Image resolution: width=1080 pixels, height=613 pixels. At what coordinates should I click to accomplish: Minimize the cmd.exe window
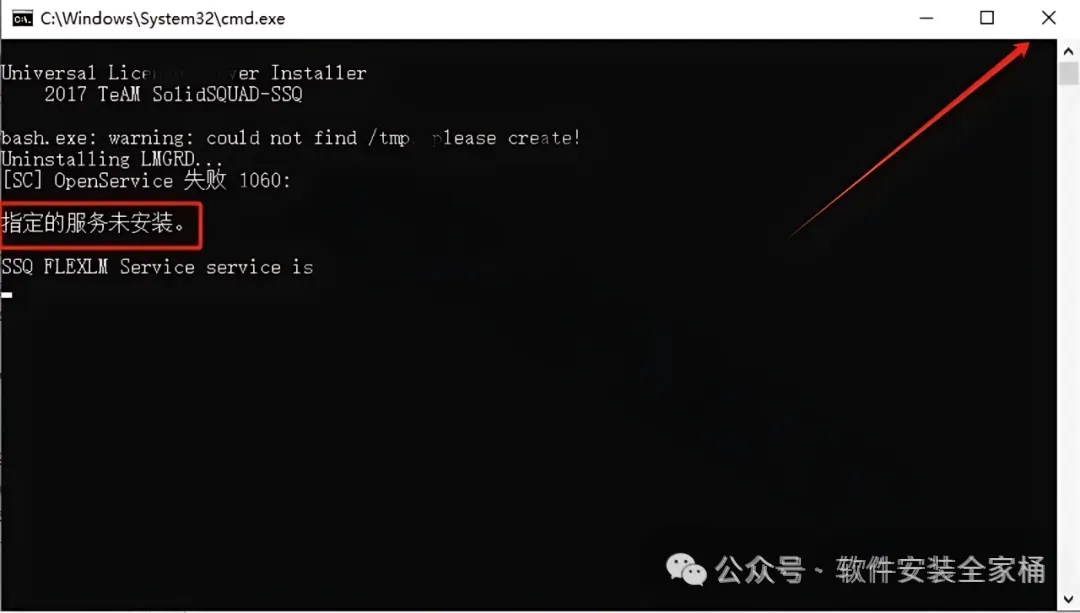point(926,19)
